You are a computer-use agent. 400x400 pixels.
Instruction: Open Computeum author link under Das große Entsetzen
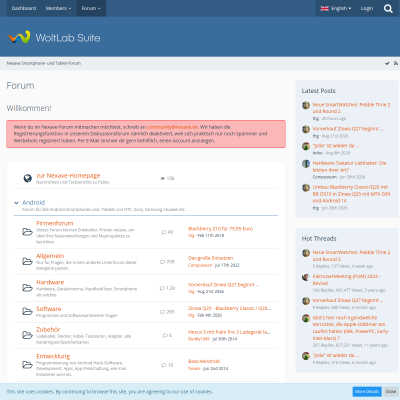point(200,265)
